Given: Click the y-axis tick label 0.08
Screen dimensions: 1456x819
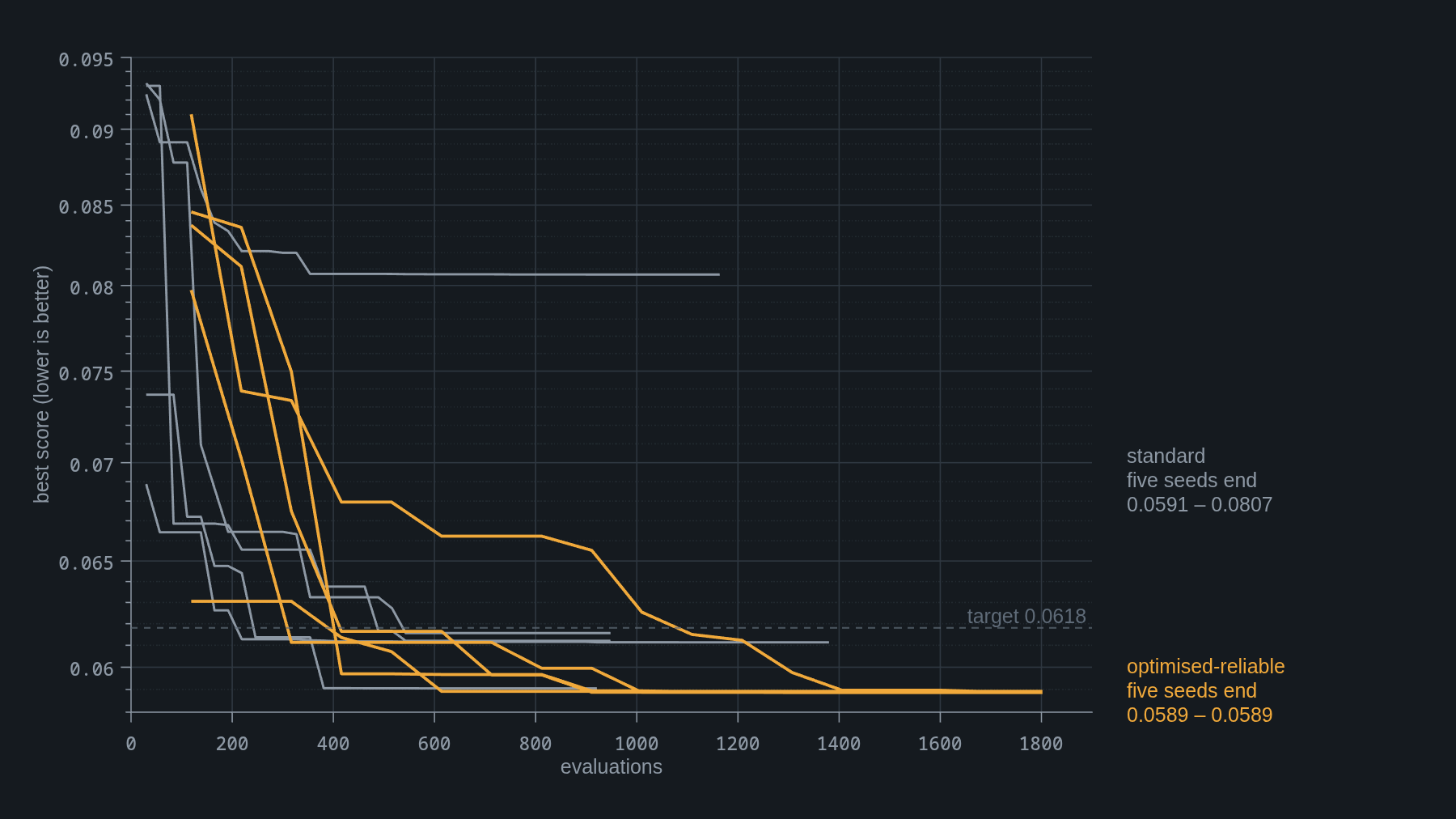Looking at the screenshot, I should coord(91,287).
